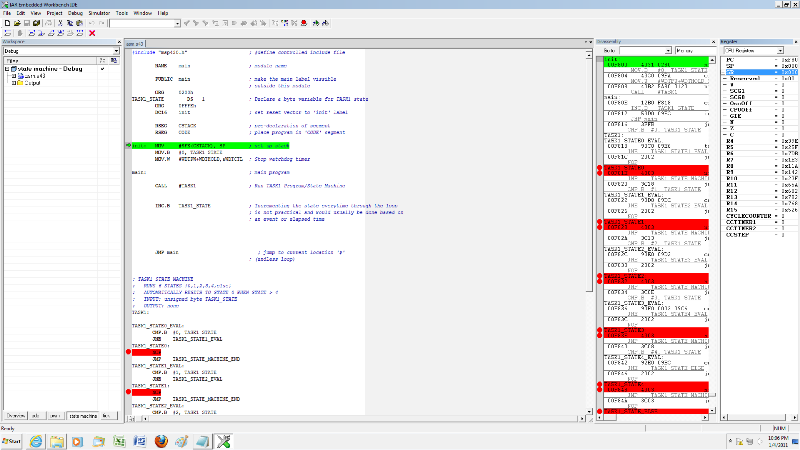Select the SR register row
800x450 pixels.
pyautogui.click(x=760, y=73)
